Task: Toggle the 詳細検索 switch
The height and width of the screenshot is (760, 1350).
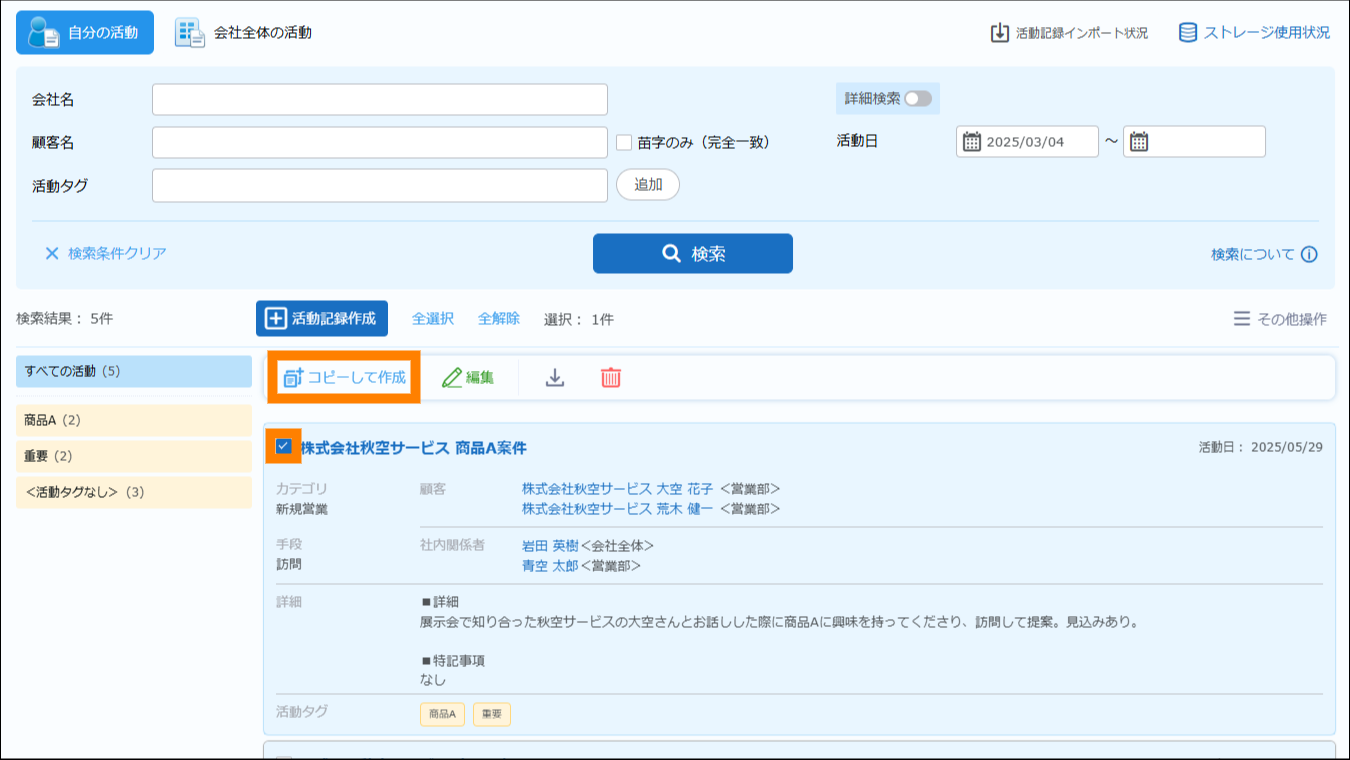Action: click(917, 99)
